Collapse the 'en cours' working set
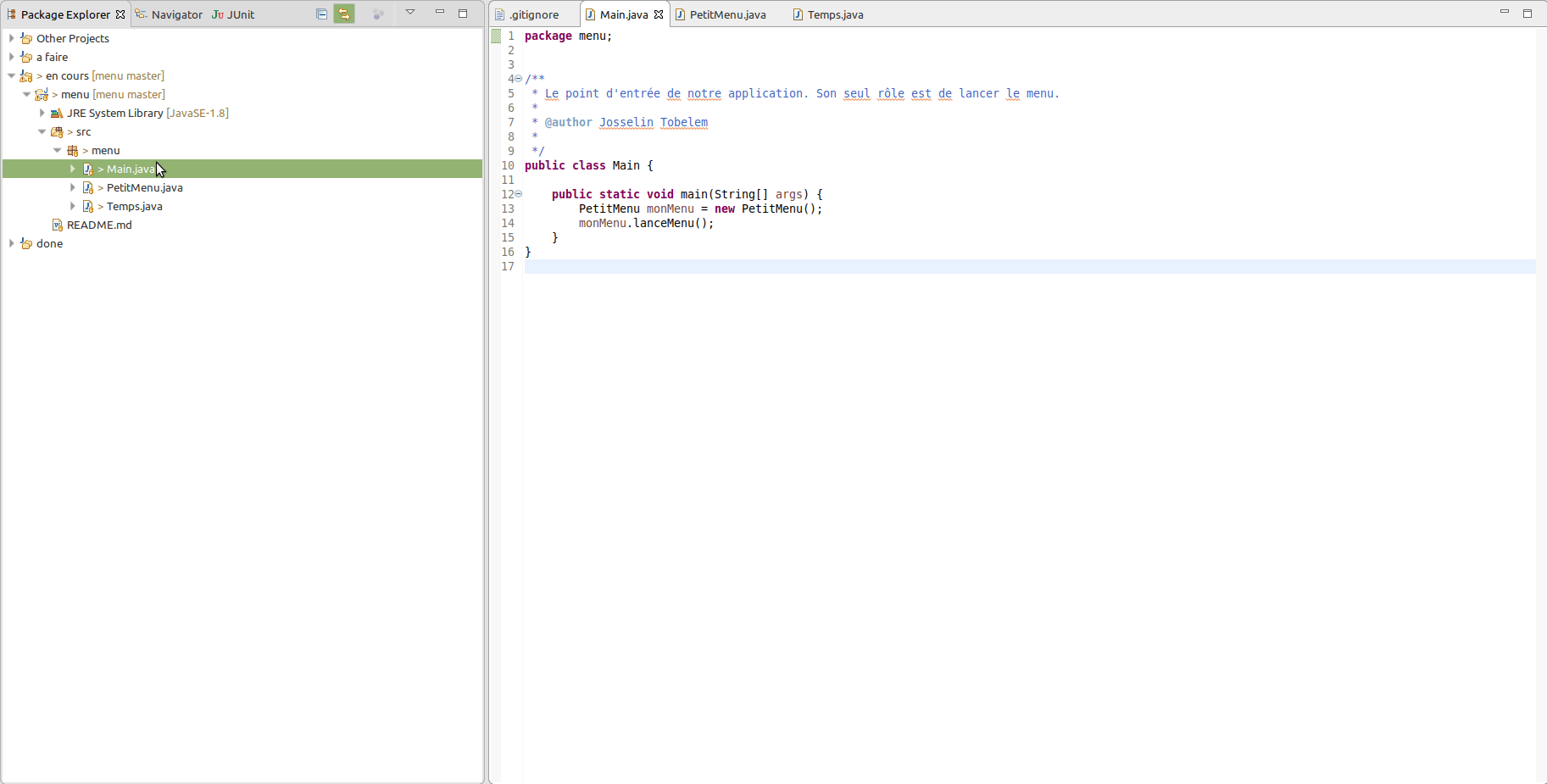Viewport: 1547px width, 784px height. tap(11, 75)
